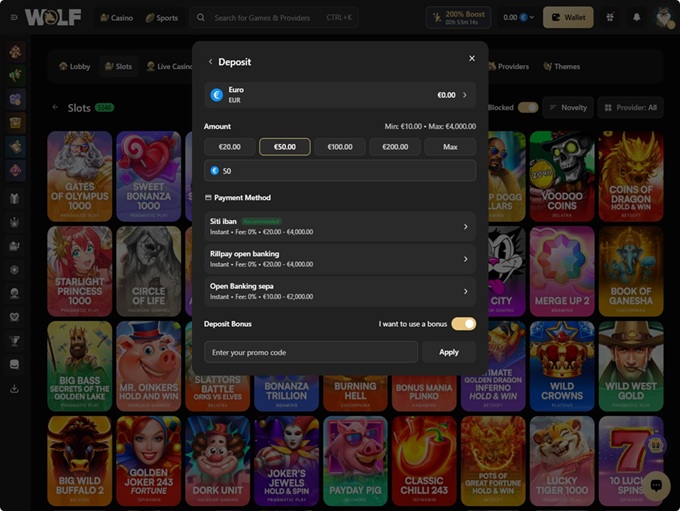
Task: Select the €100.00 amount preset
Action: point(340,147)
